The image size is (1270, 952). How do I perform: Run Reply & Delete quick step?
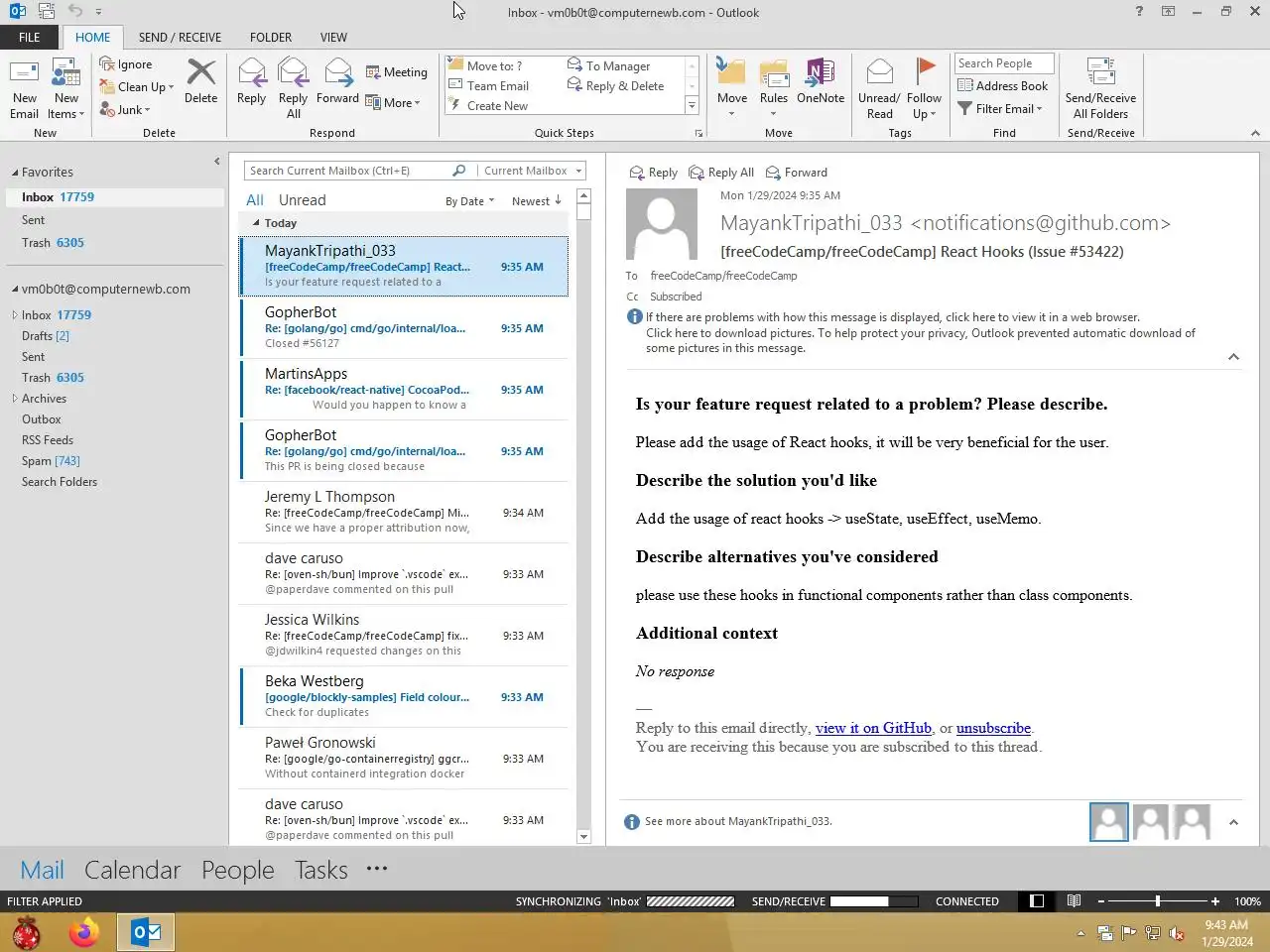(615, 86)
